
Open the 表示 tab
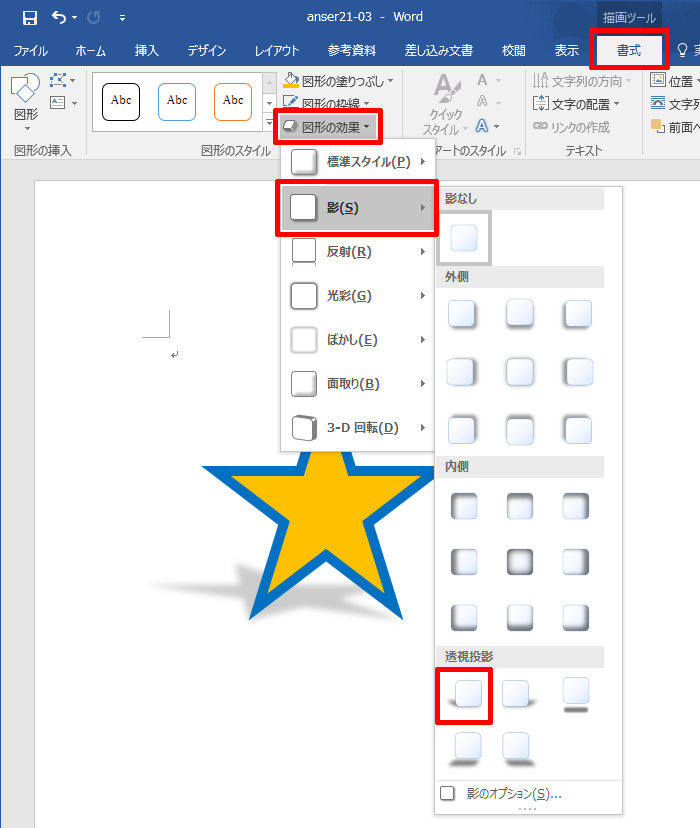pyautogui.click(x=566, y=51)
